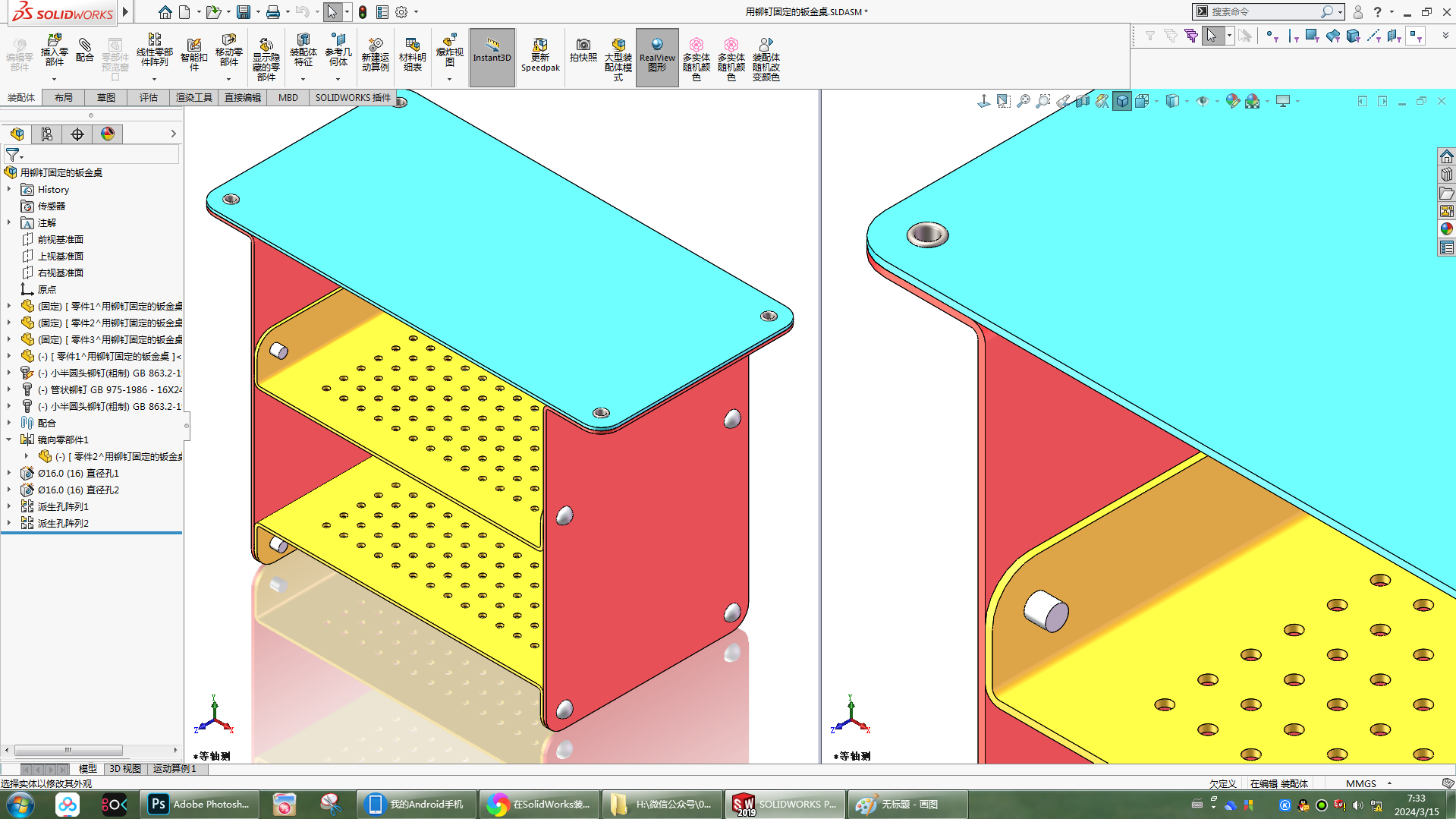
Task: Expand the 配合 (Mates) folder
Action: coord(9,423)
